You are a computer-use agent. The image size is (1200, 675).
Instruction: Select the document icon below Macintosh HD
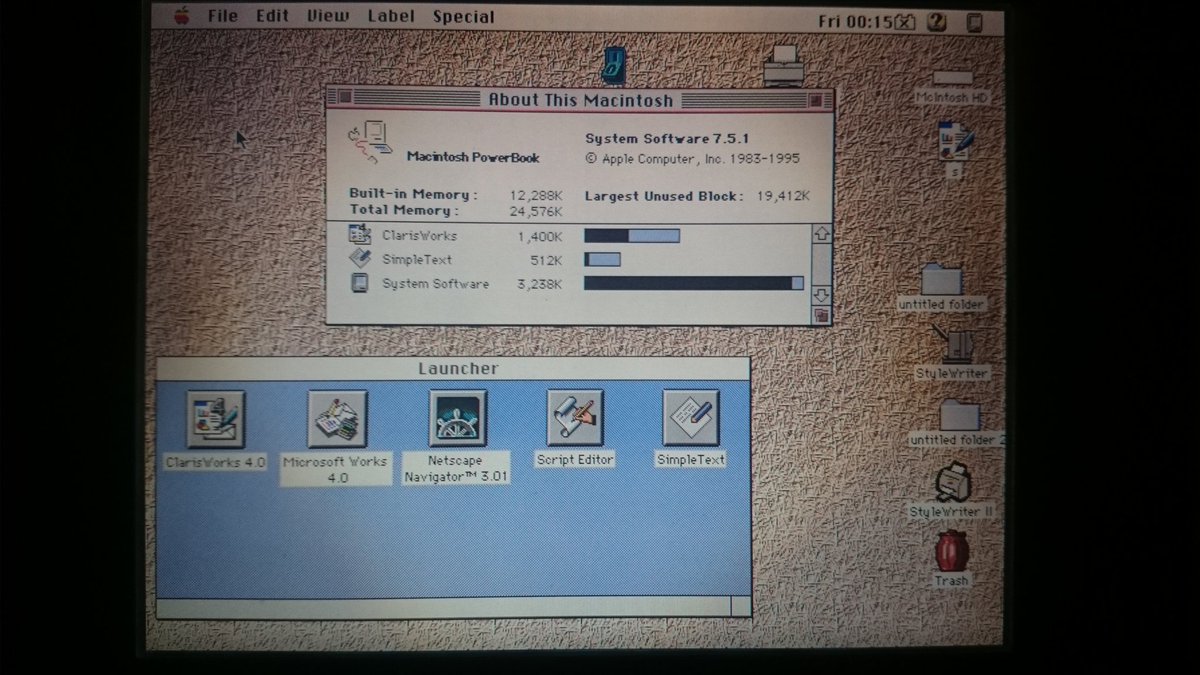coord(955,142)
